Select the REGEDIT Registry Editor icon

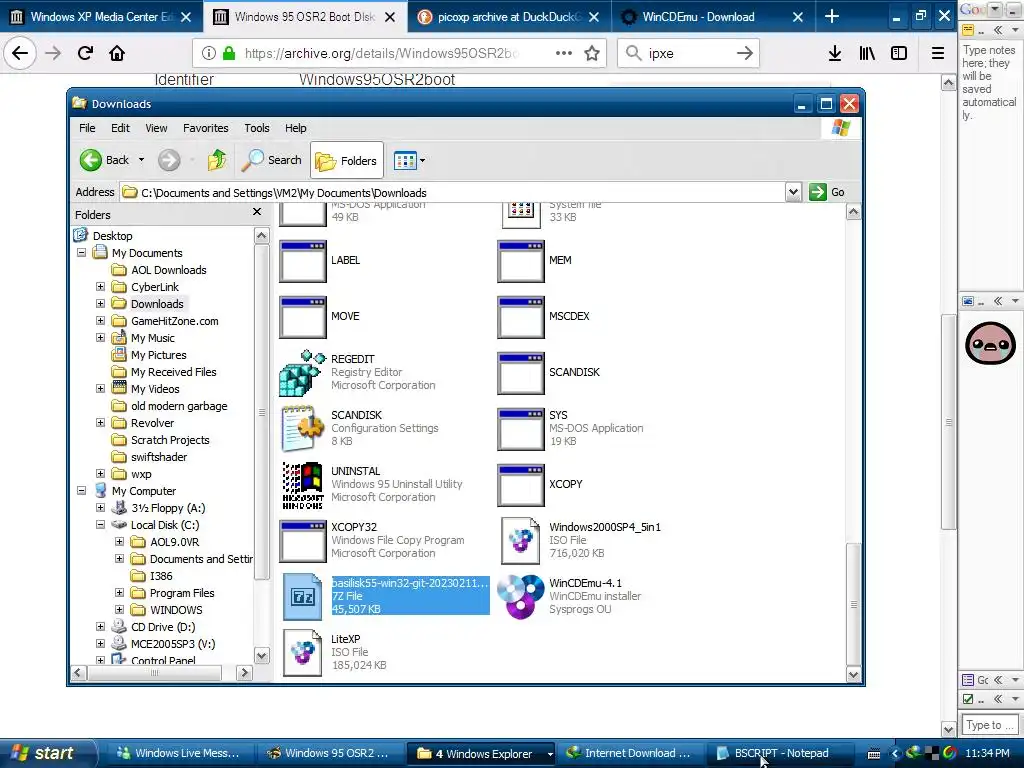click(x=302, y=373)
